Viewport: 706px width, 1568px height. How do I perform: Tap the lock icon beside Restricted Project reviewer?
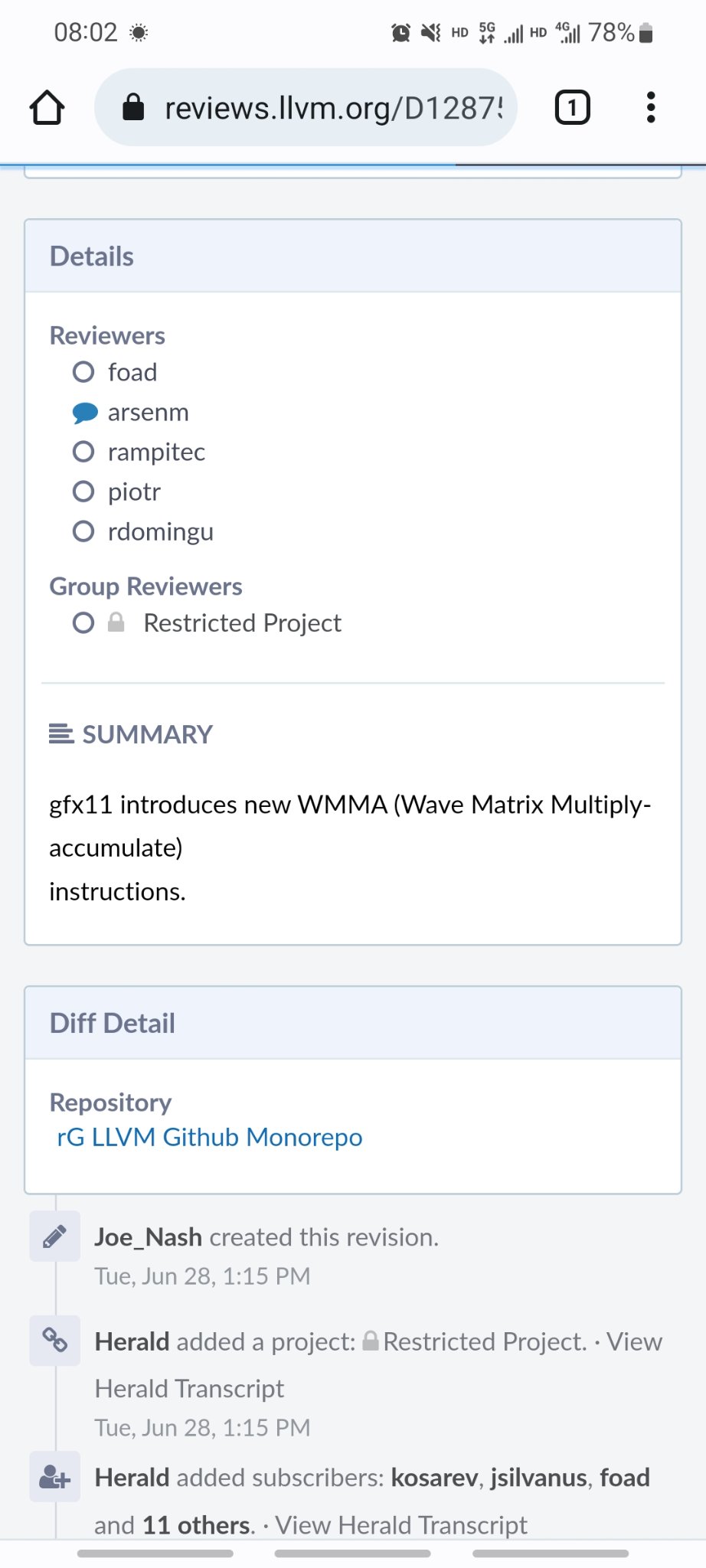tap(116, 622)
